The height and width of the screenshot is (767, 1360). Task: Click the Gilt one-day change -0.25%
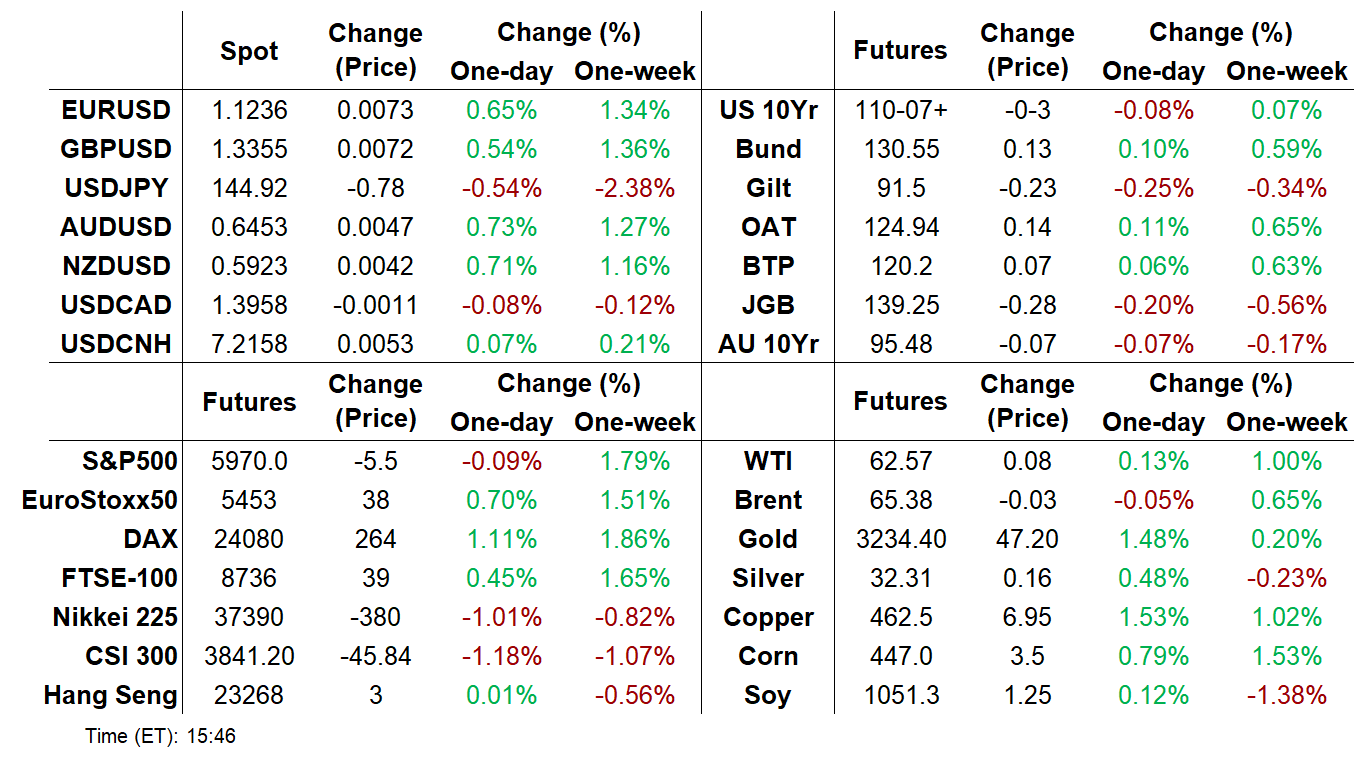pyautogui.click(x=1153, y=188)
